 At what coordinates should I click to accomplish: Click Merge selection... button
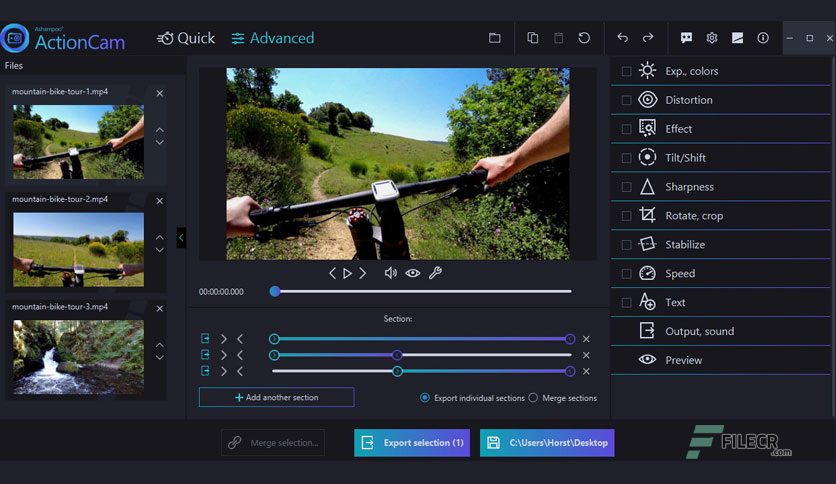coord(273,442)
